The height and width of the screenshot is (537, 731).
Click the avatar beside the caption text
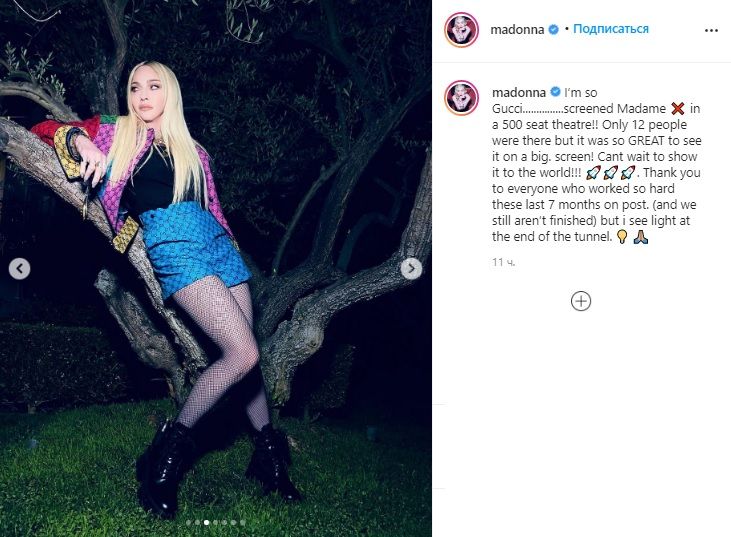click(x=462, y=97)
